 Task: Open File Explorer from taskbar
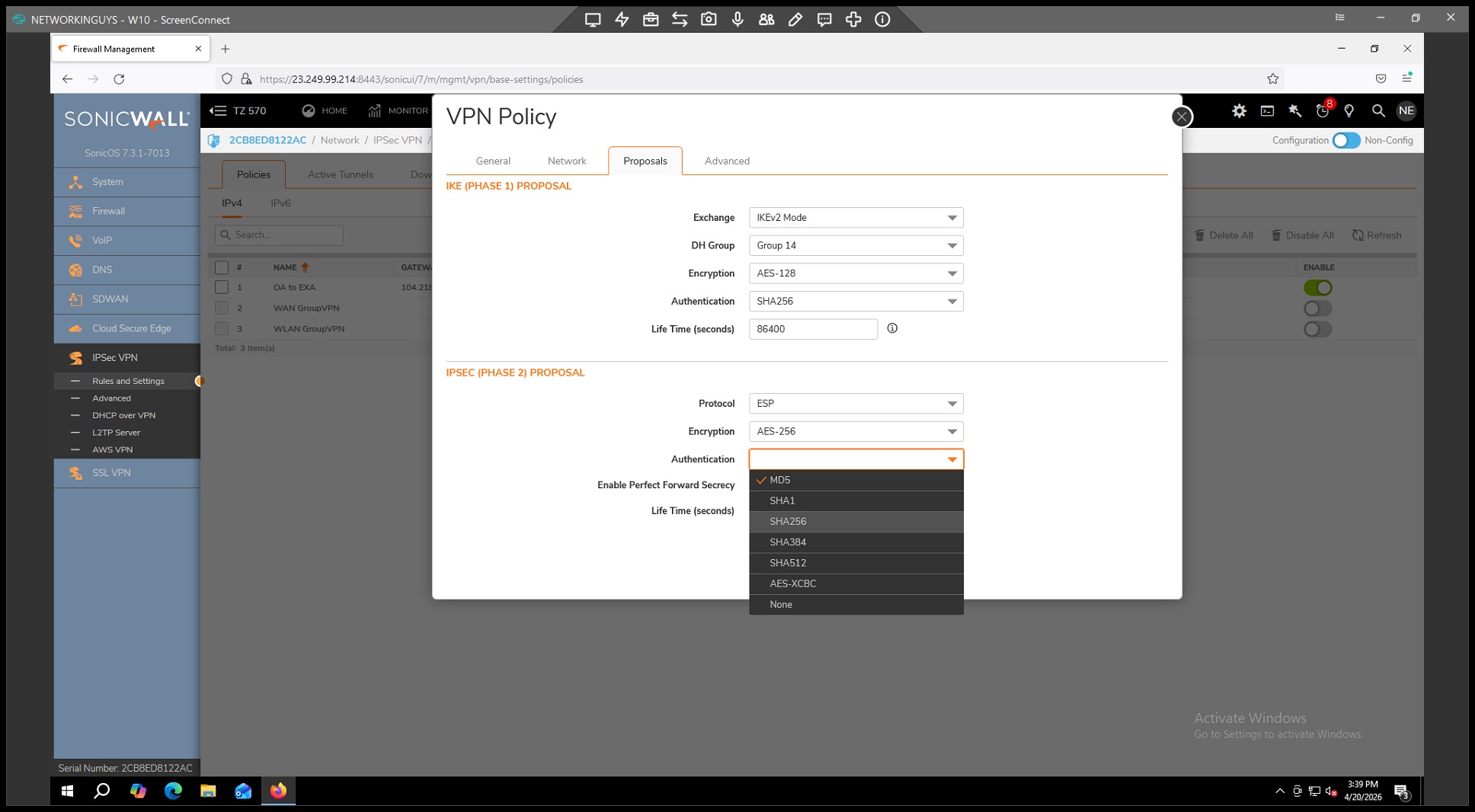tap(208, 791)
